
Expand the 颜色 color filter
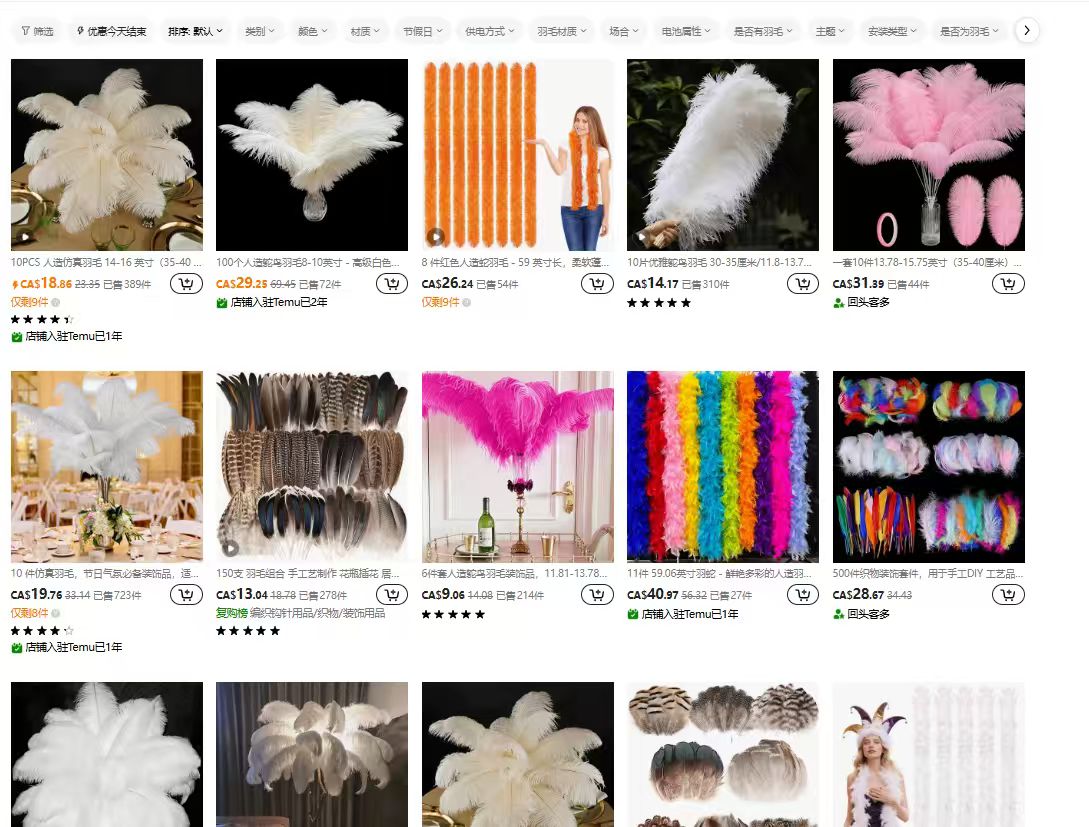pos(313,31)
